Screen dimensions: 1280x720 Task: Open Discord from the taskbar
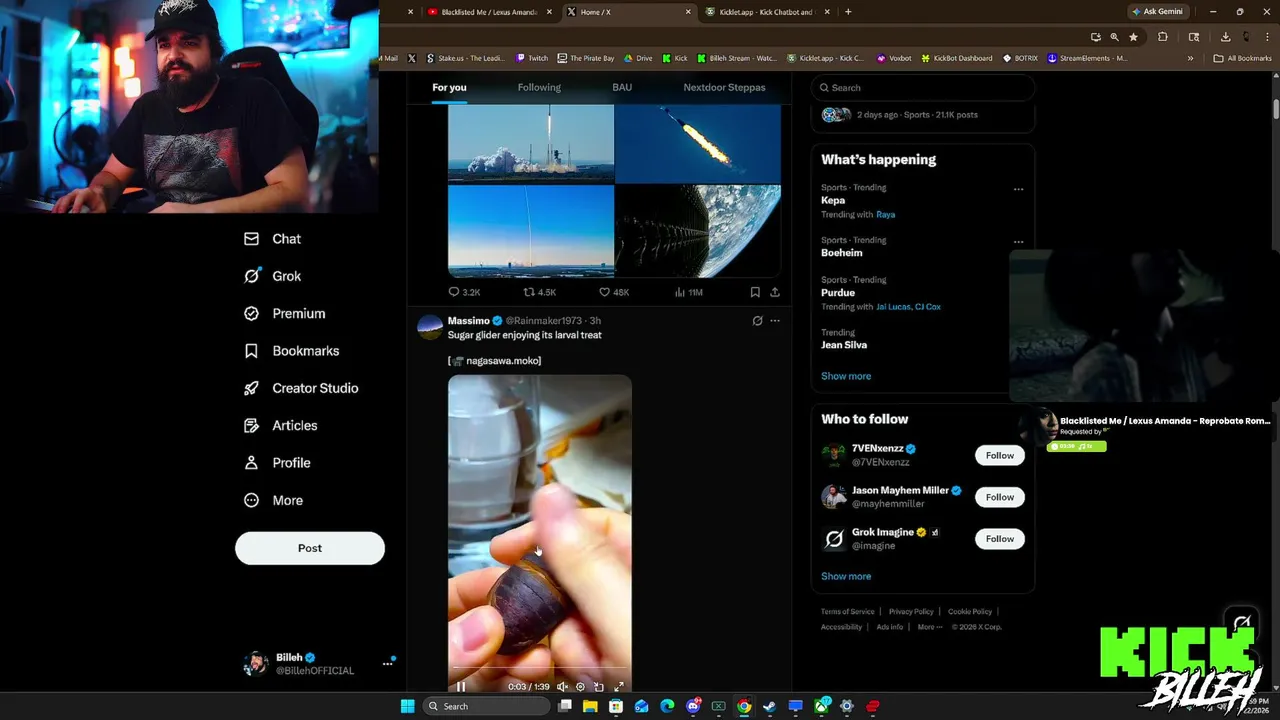(x=693, y=706)
